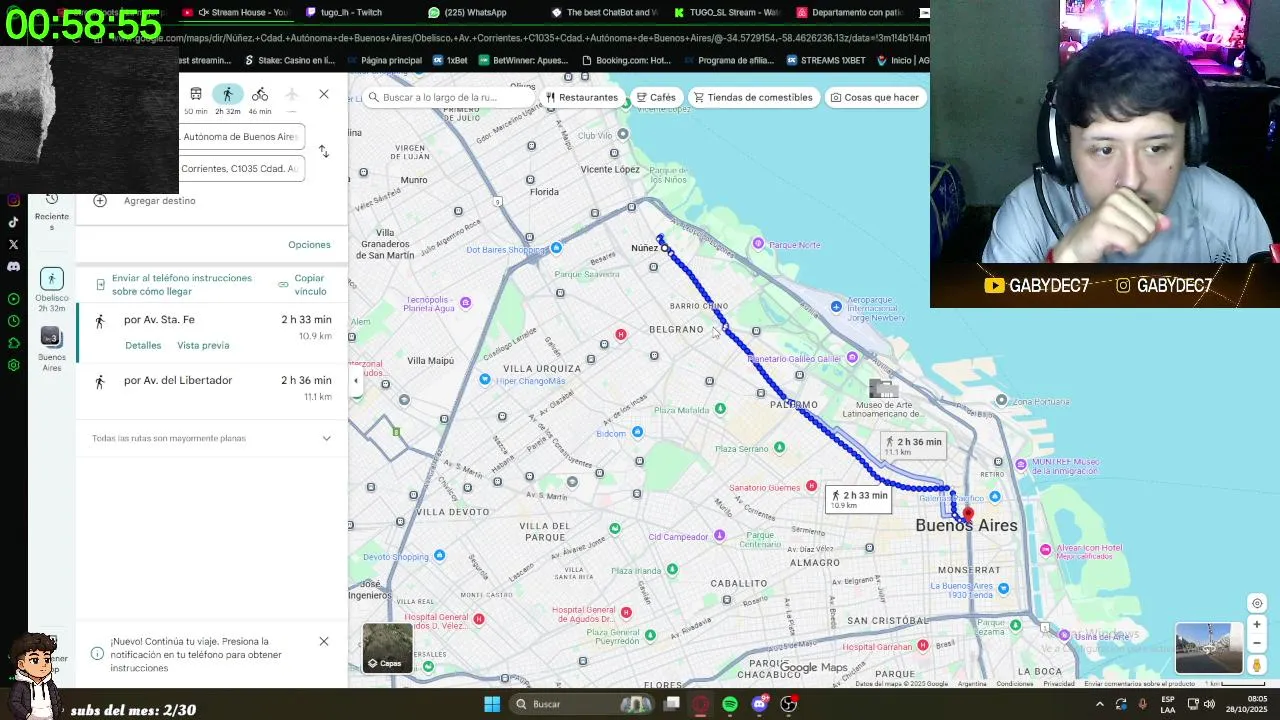Open TikTok in the browser sidebar

click(x=13, y=222)
